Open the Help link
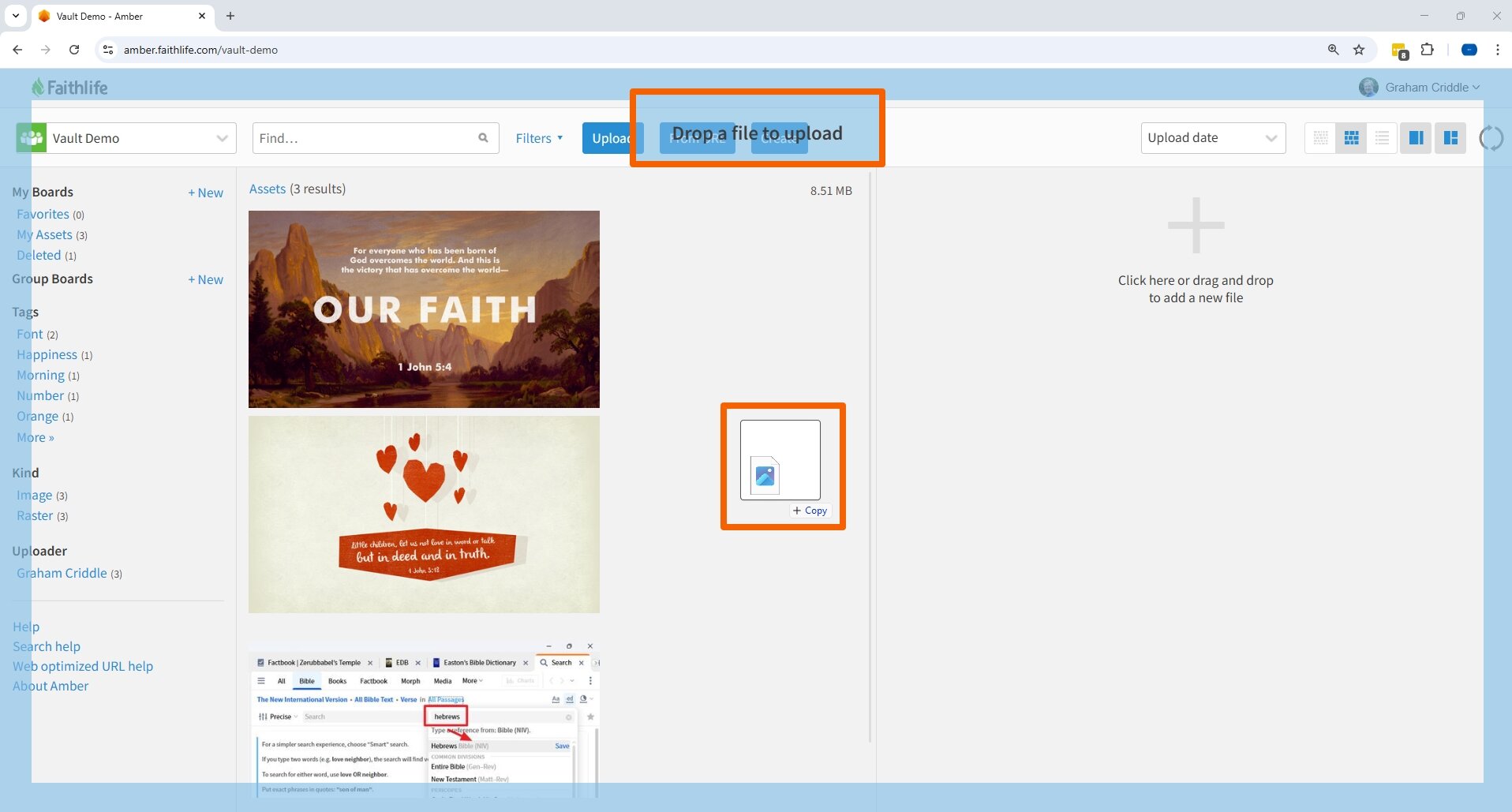 coord(26,627)
